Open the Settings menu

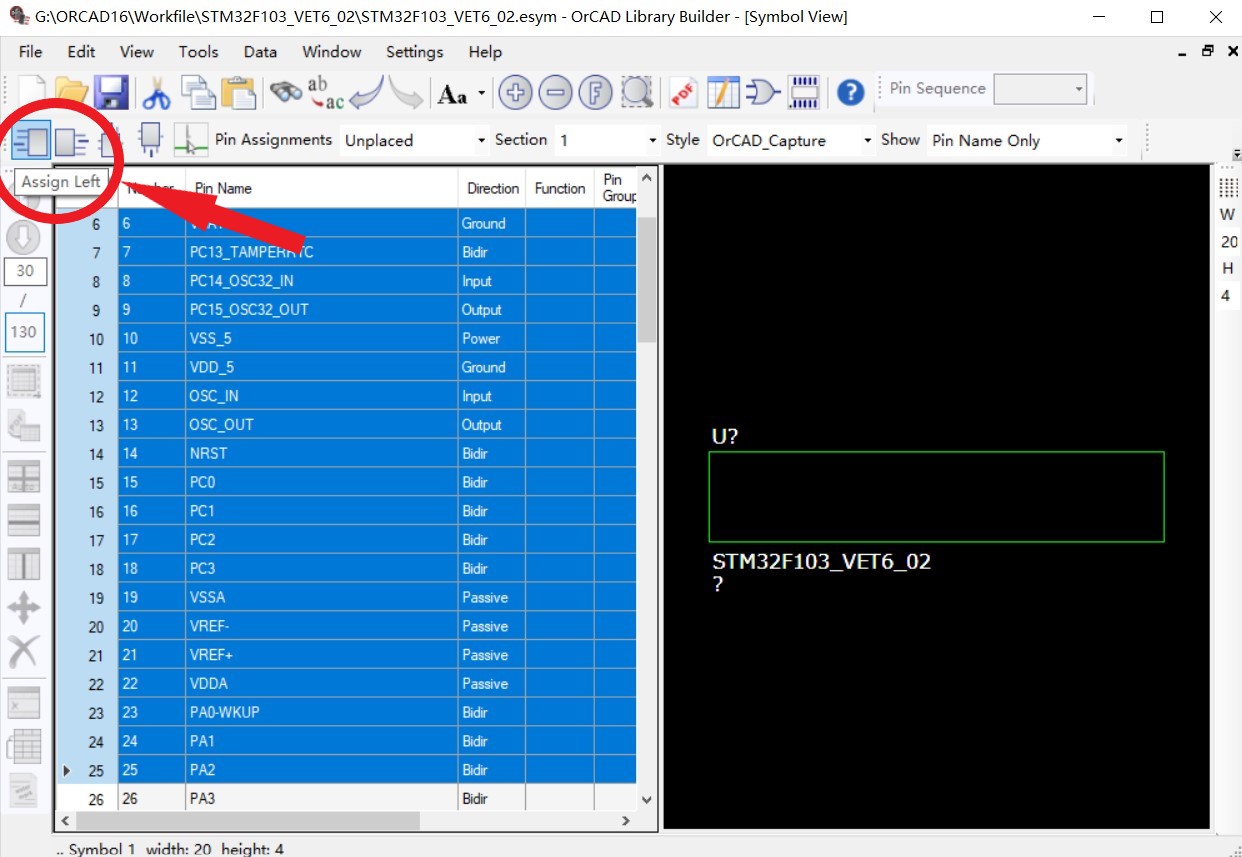[x=414, y=52]
